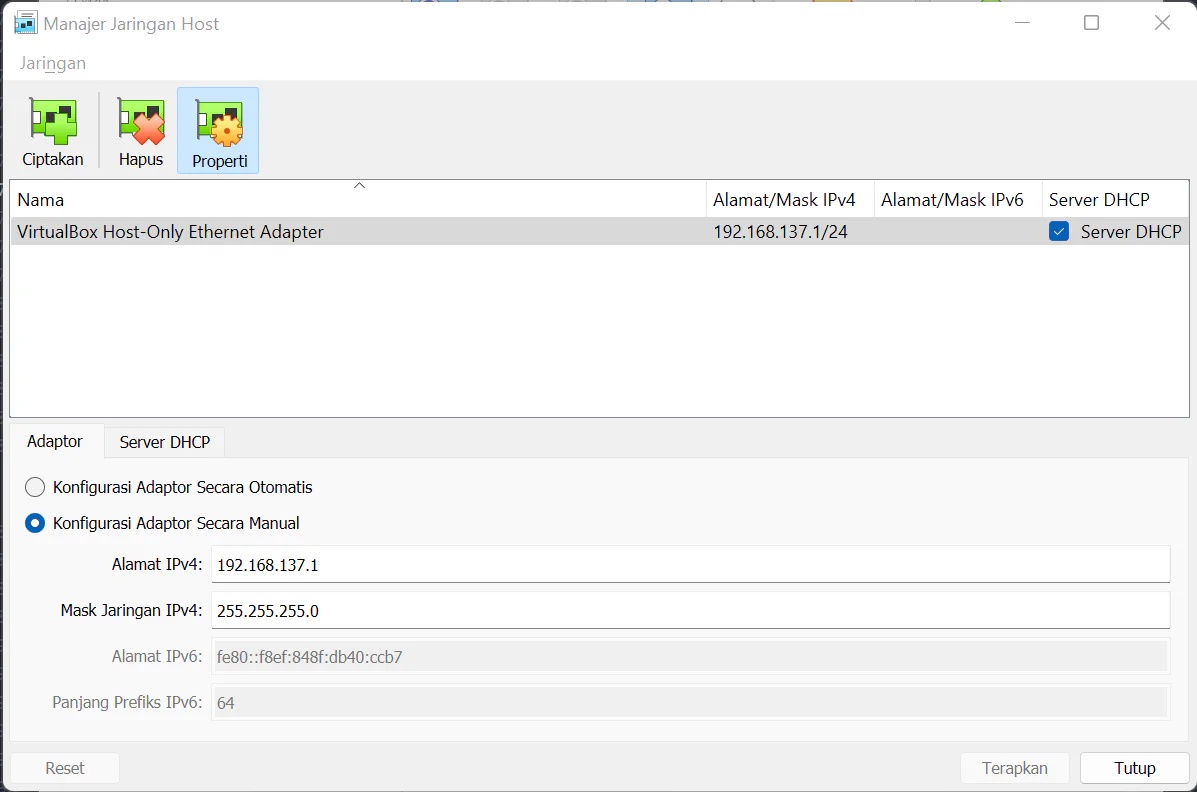The width and height of the screenshot is (1197, 792).
Task: Click the Alamat IPv6 field
Action: 690,656
